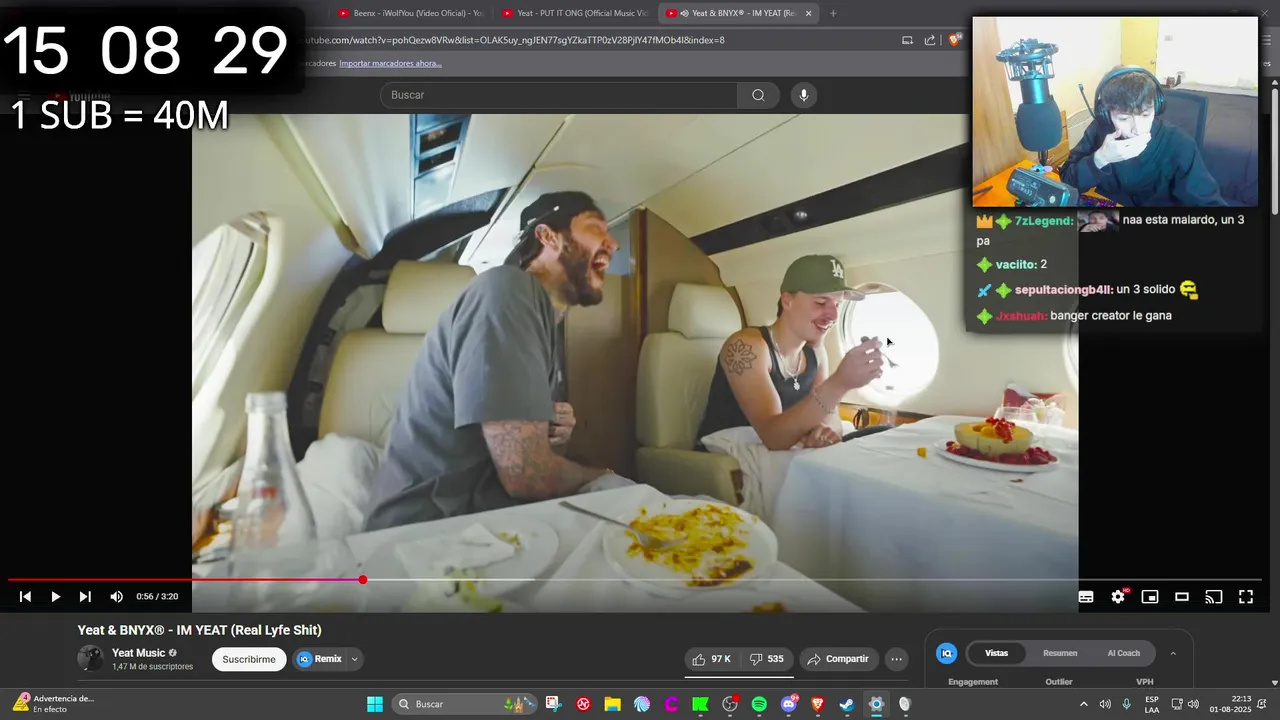Open Spotify from the taskbar
Image resolution: width=1280 pixels, height=720 pixels.
coord(759,704)
